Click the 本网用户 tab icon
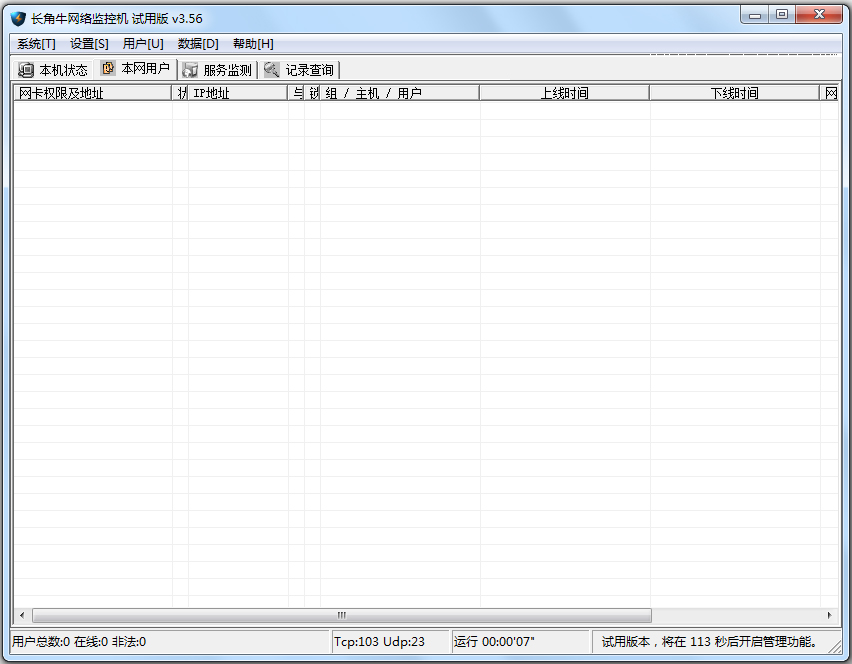This screenshot has width=852, height=664. (x=108, y=69)
